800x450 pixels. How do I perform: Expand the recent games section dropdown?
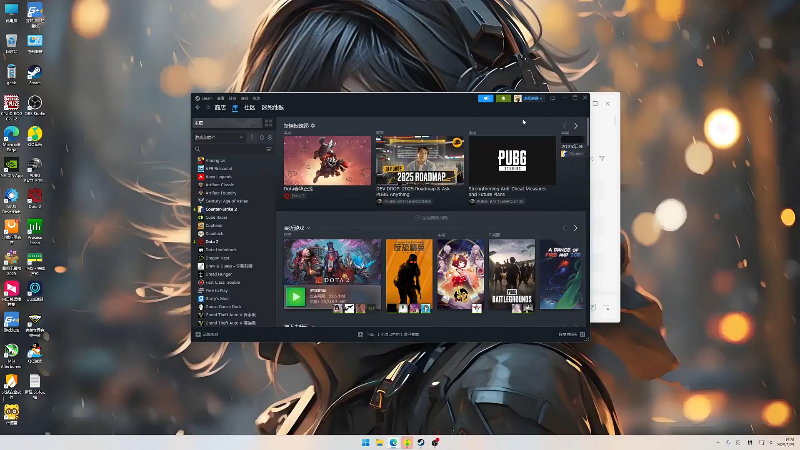pyautogui.click(x=309, y=228)
